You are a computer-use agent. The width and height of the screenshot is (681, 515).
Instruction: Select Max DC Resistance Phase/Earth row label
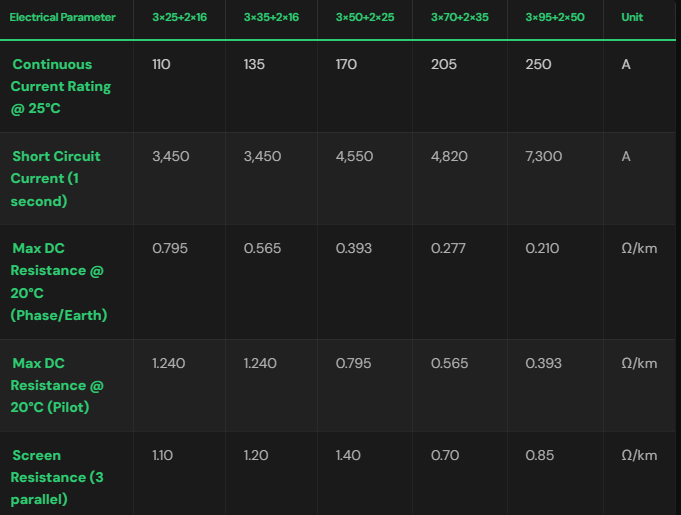59,281
